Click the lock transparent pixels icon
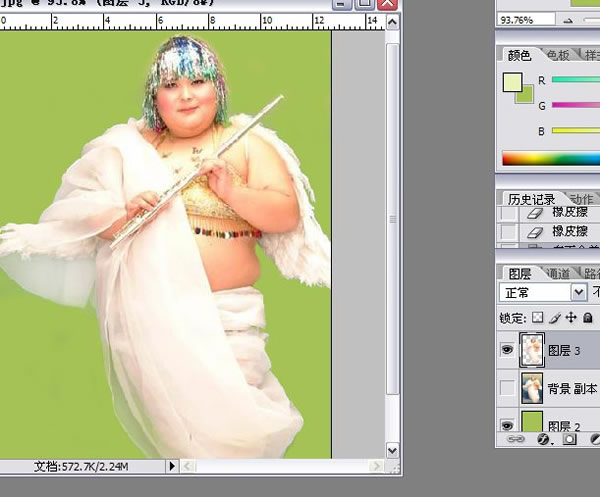 click(538, 318)
